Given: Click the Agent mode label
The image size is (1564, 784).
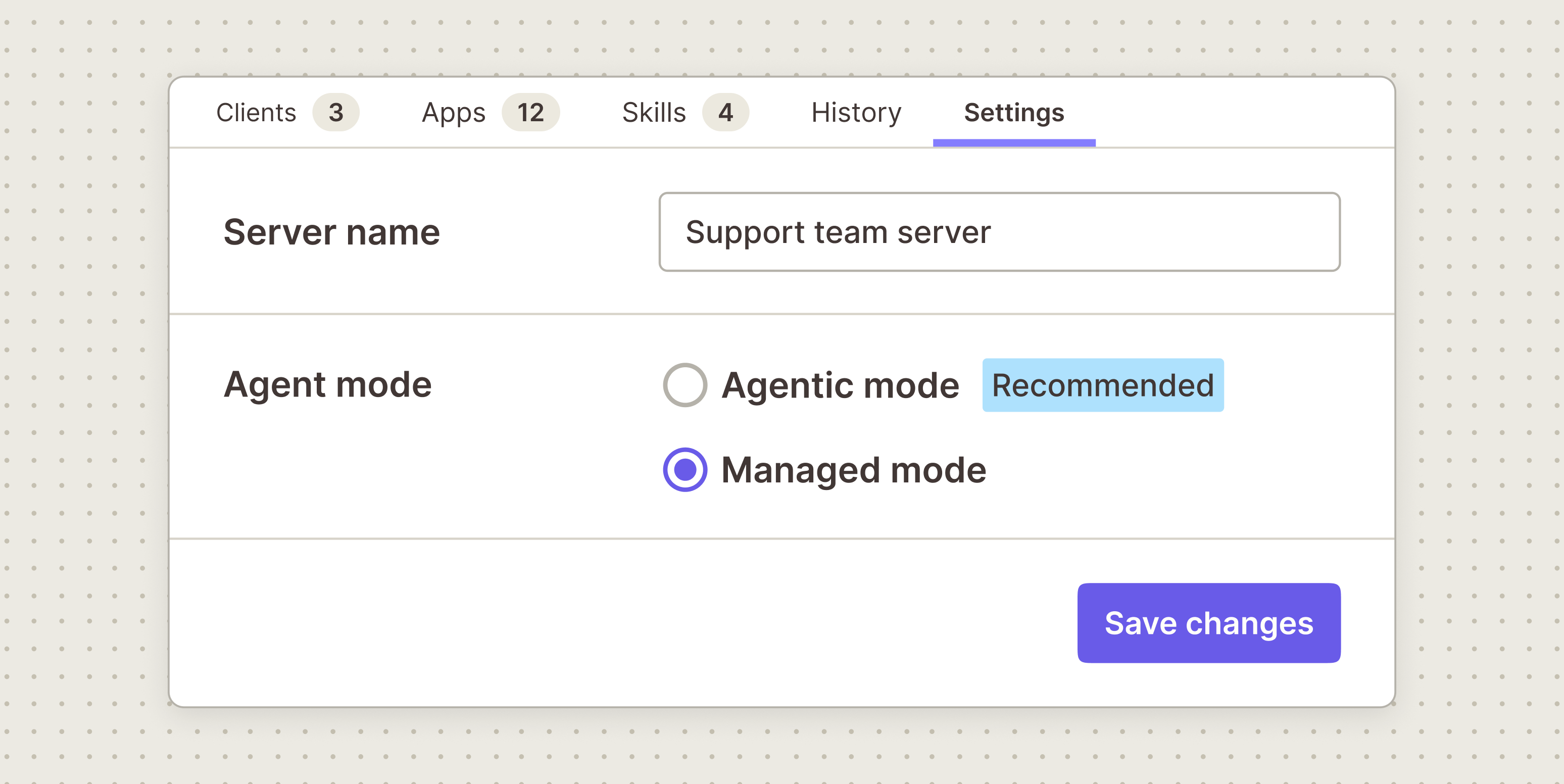Looking at the screenshot, I should (x=328, y=385).
